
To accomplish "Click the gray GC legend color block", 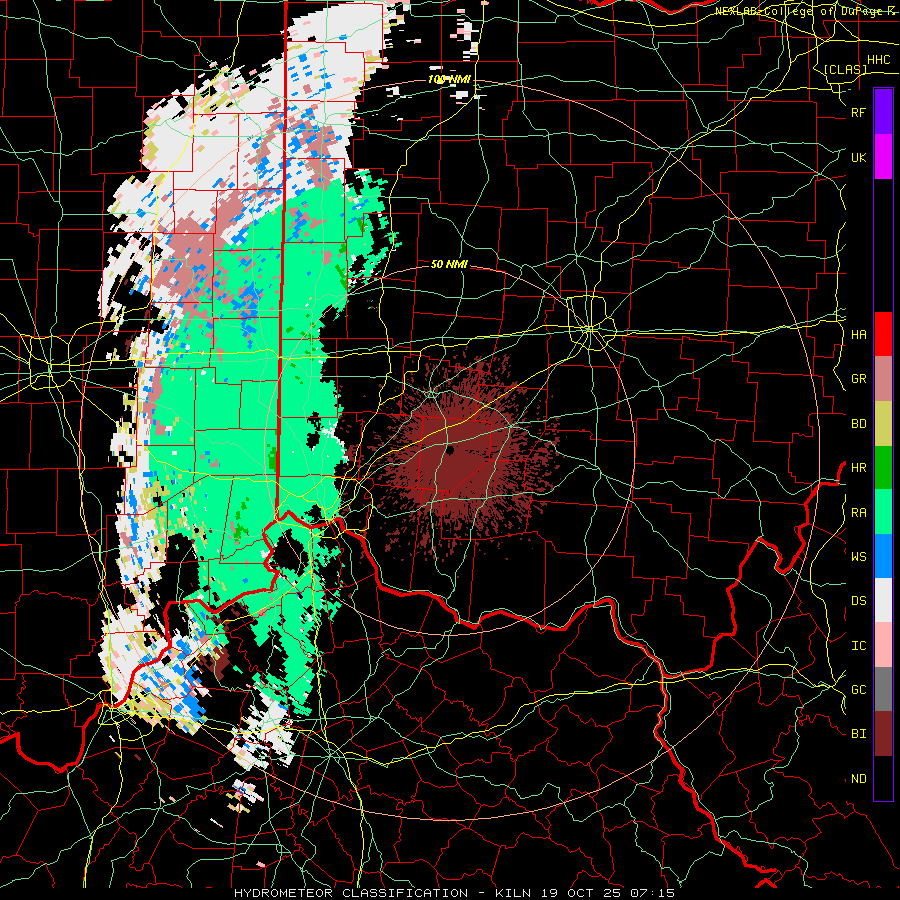I will [883, 689].
